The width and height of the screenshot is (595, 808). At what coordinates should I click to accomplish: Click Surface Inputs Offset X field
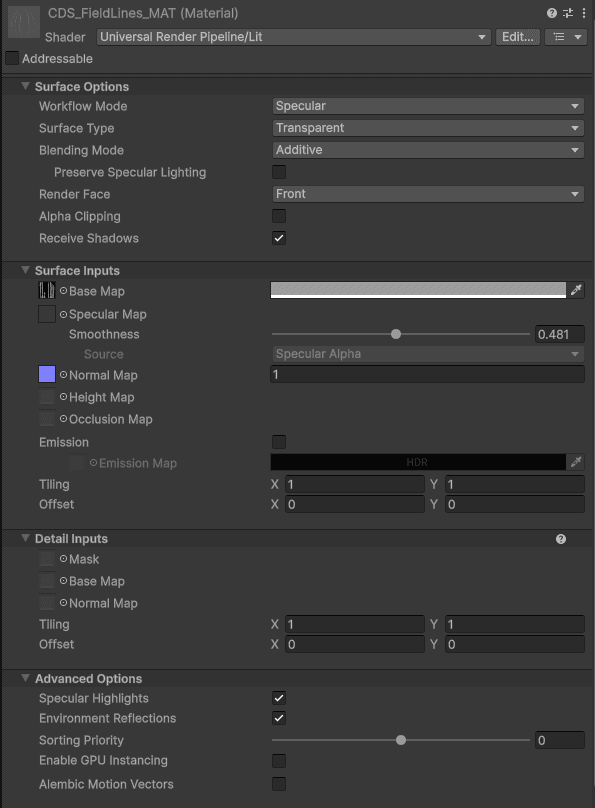pyautogui.click(x=355, y=504)
